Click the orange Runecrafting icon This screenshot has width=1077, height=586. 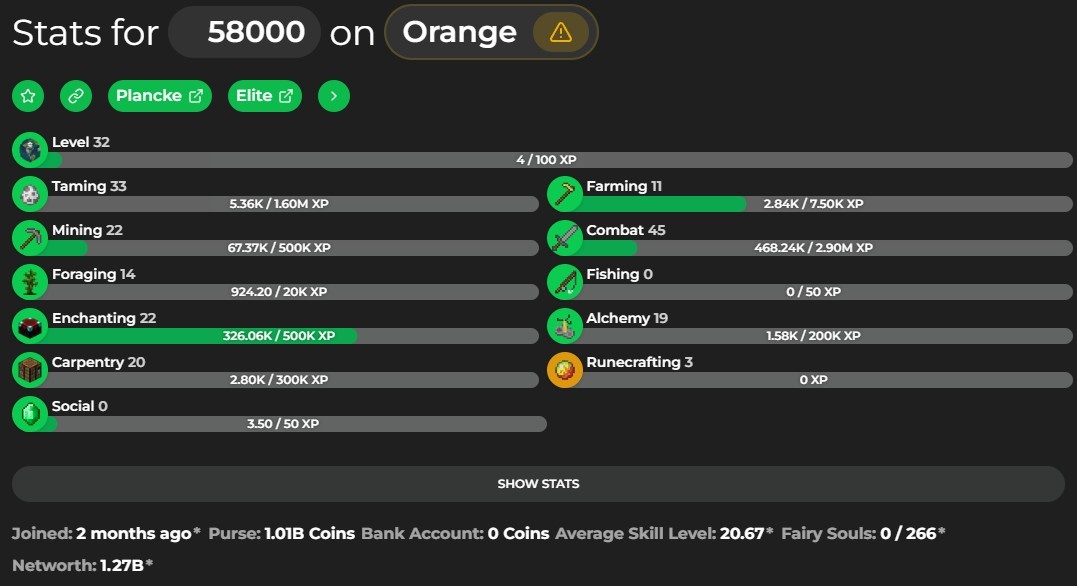click(565, 370)
